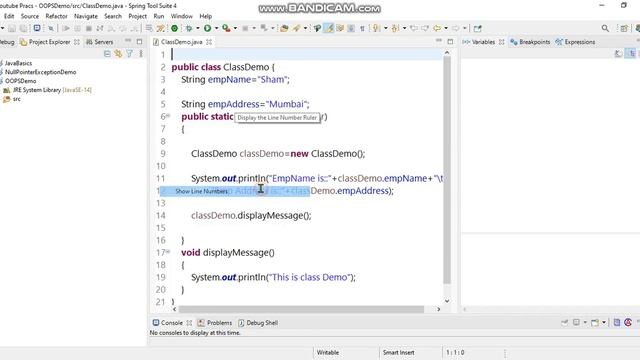Viewport: 640px width, 360px height.
Task: Click the Open Type icon in toolbar
Action: (x=284, y=28)
